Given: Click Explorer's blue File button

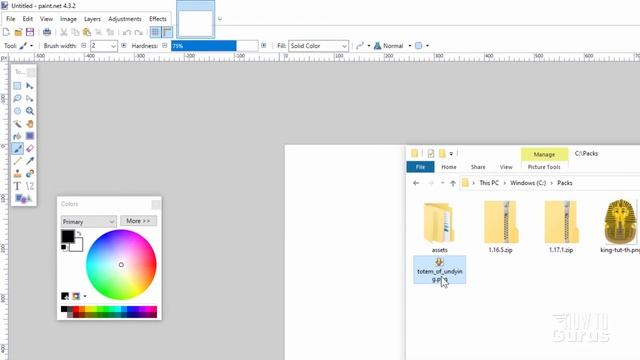Looking at the screenshot, I should tap(420, 167).
